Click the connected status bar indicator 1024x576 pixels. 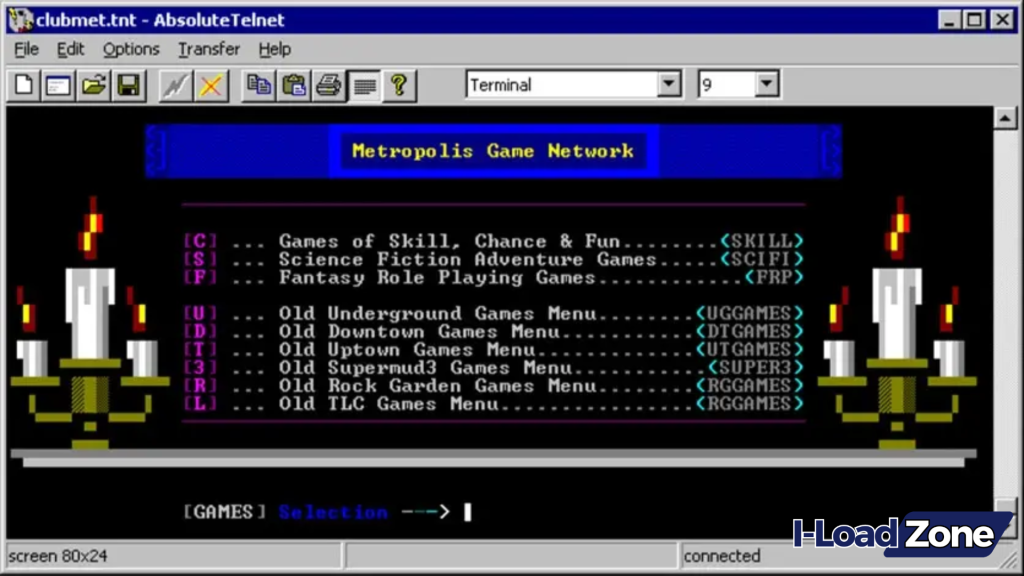click(x=722, y=556)
